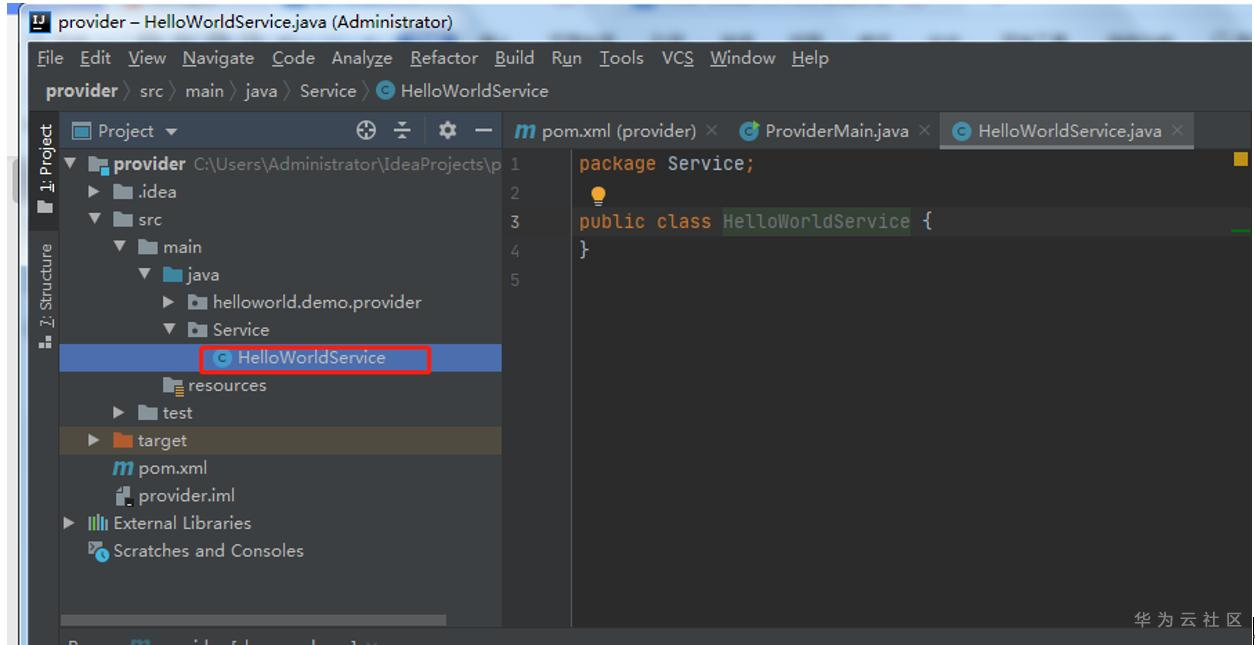Click main in the breadcrumb bar
1255x645 pixels.
coord(204,91)
